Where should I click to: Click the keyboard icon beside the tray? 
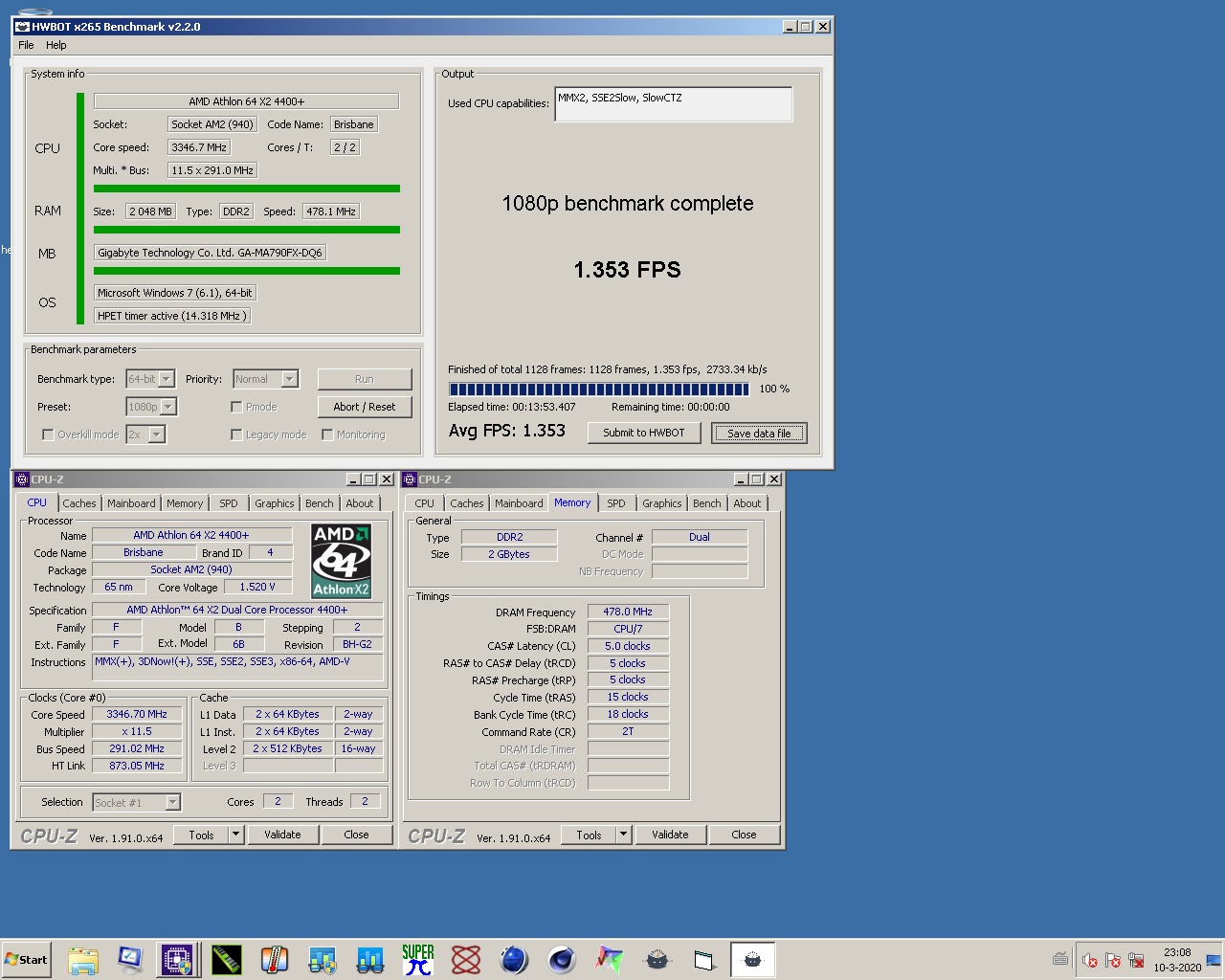pos(1060,959)
